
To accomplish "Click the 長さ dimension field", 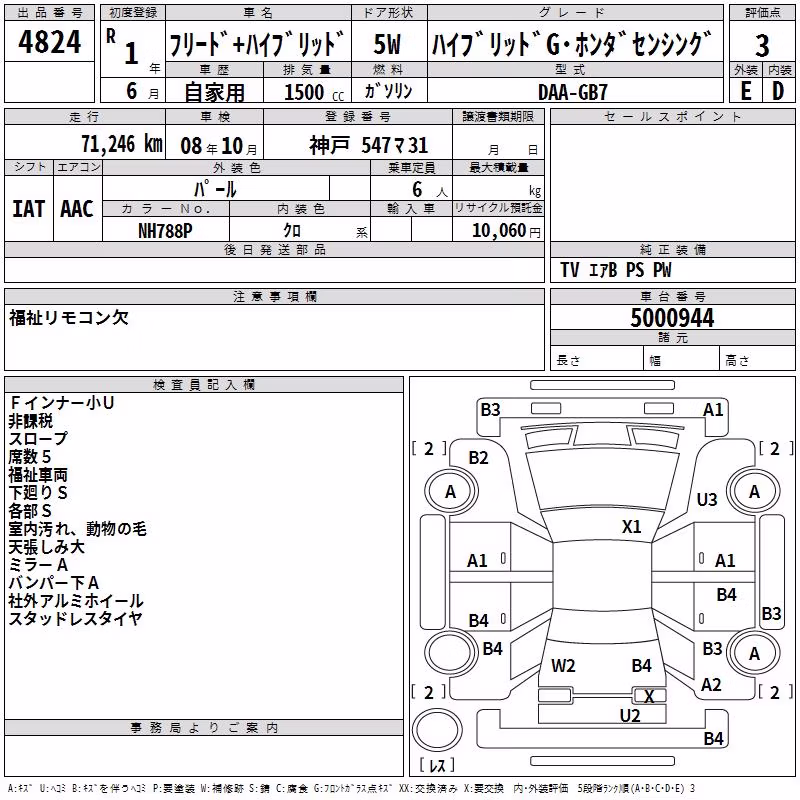I will click(597, 360).
